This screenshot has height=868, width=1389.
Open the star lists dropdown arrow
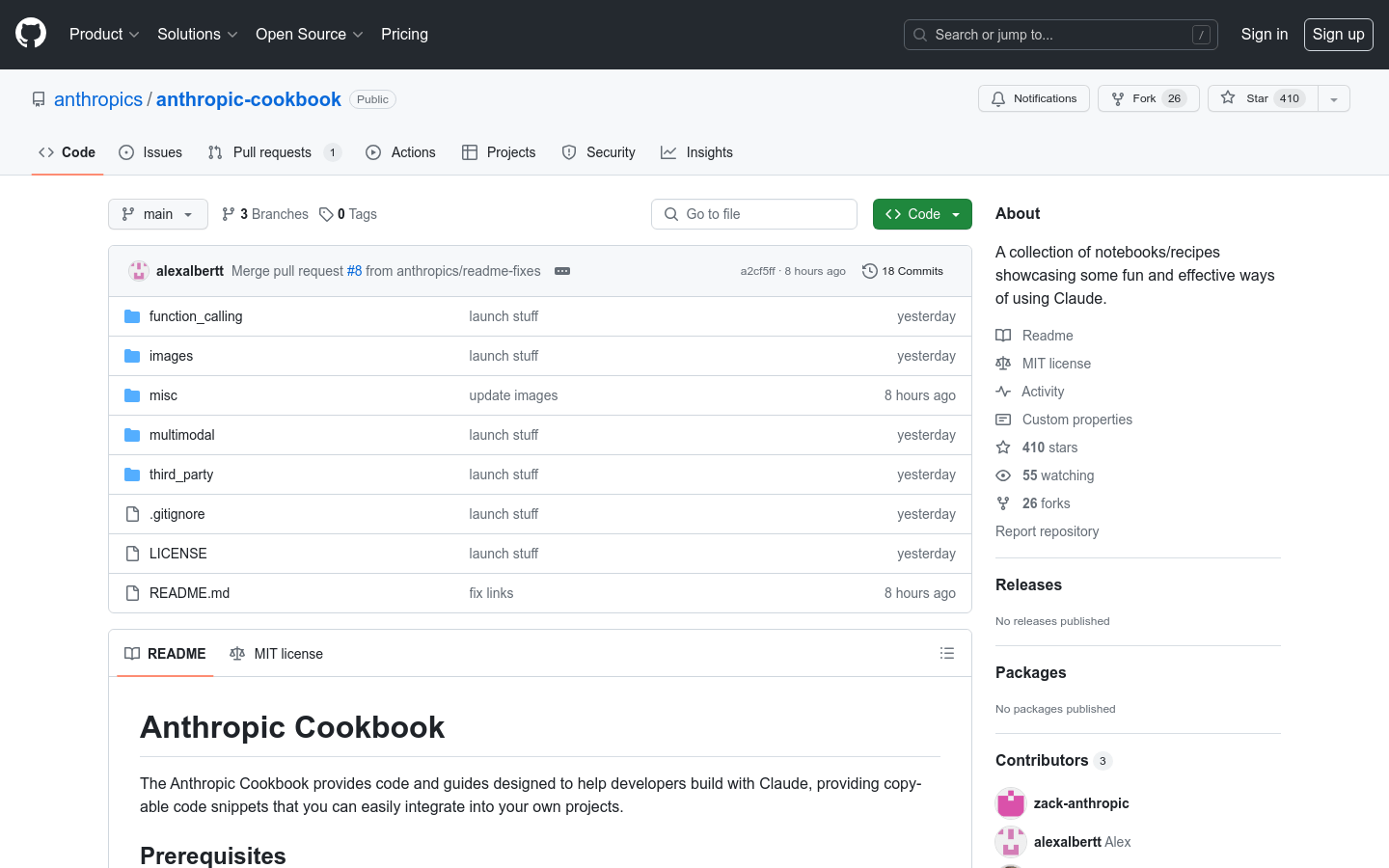click(x=1334, y=98)
